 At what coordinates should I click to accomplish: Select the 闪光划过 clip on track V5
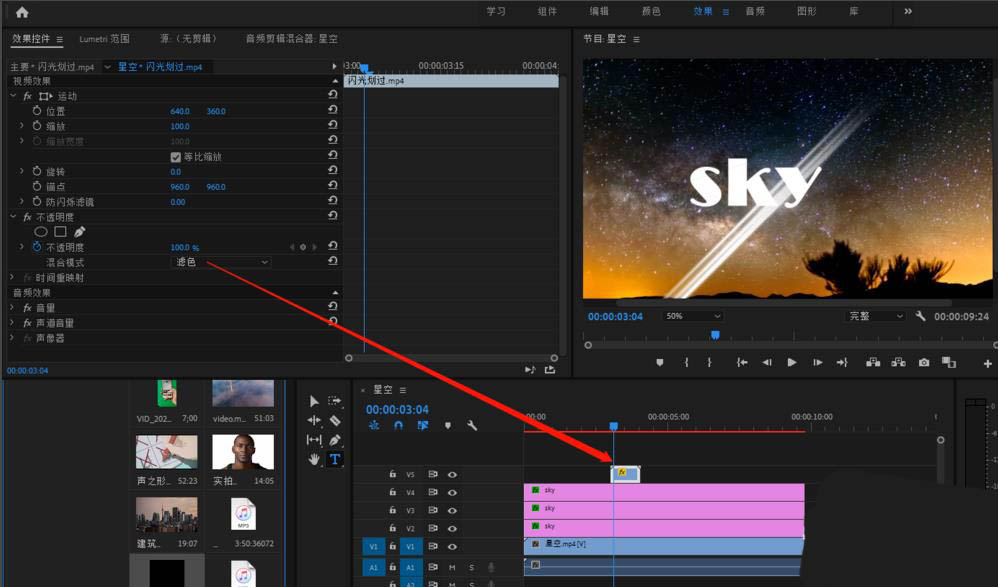tap(626, 474)
